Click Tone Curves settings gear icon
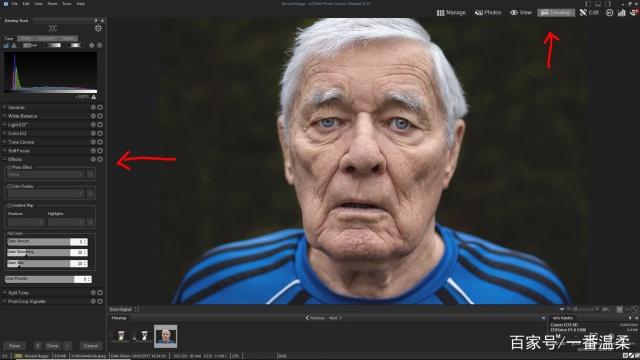The width and height of the screenshot is (640, 360). pos(93,142)
